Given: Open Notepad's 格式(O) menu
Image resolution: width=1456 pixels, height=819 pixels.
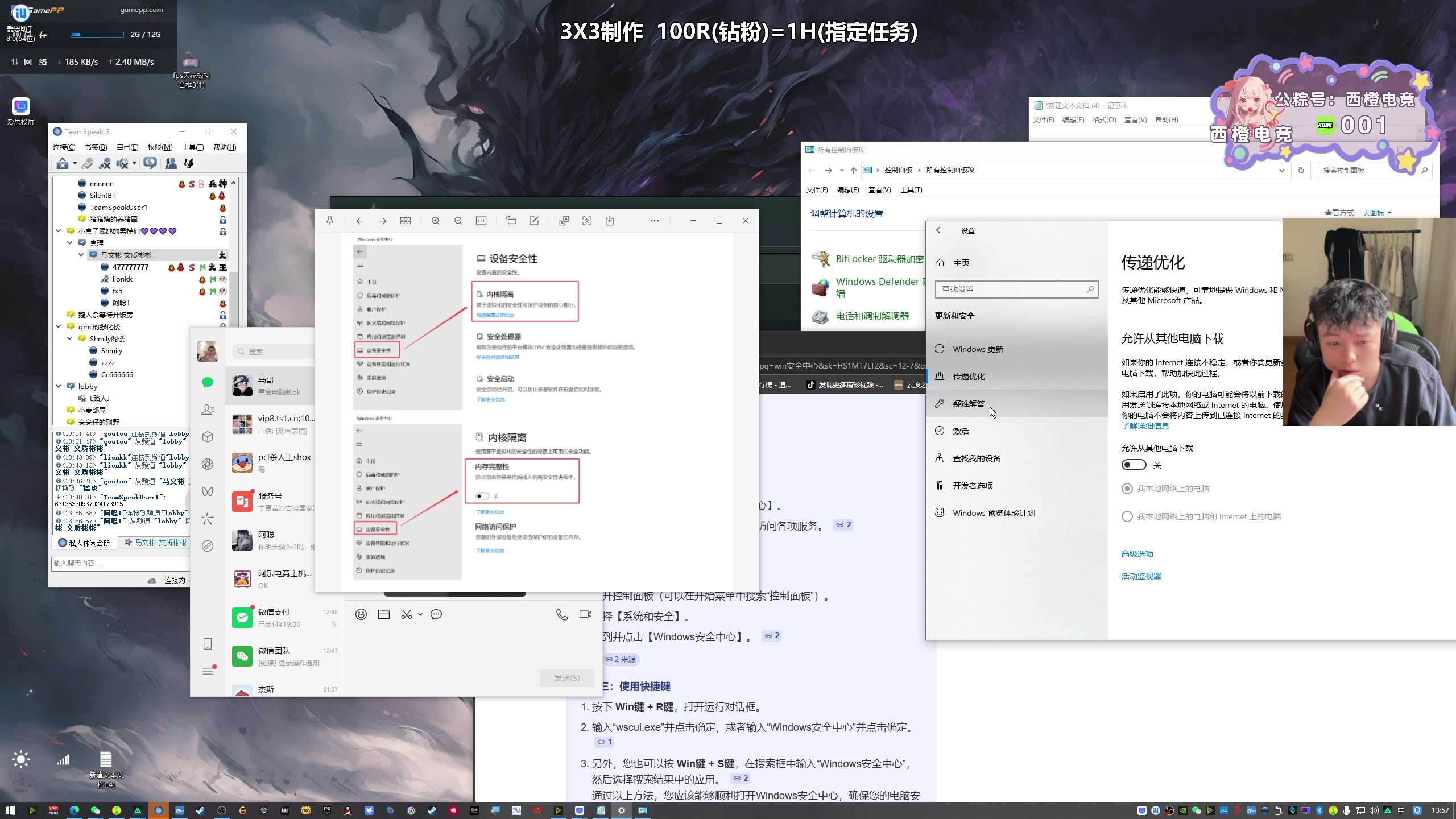Looking at the screenshot, I should click(x=1104, y=120).
